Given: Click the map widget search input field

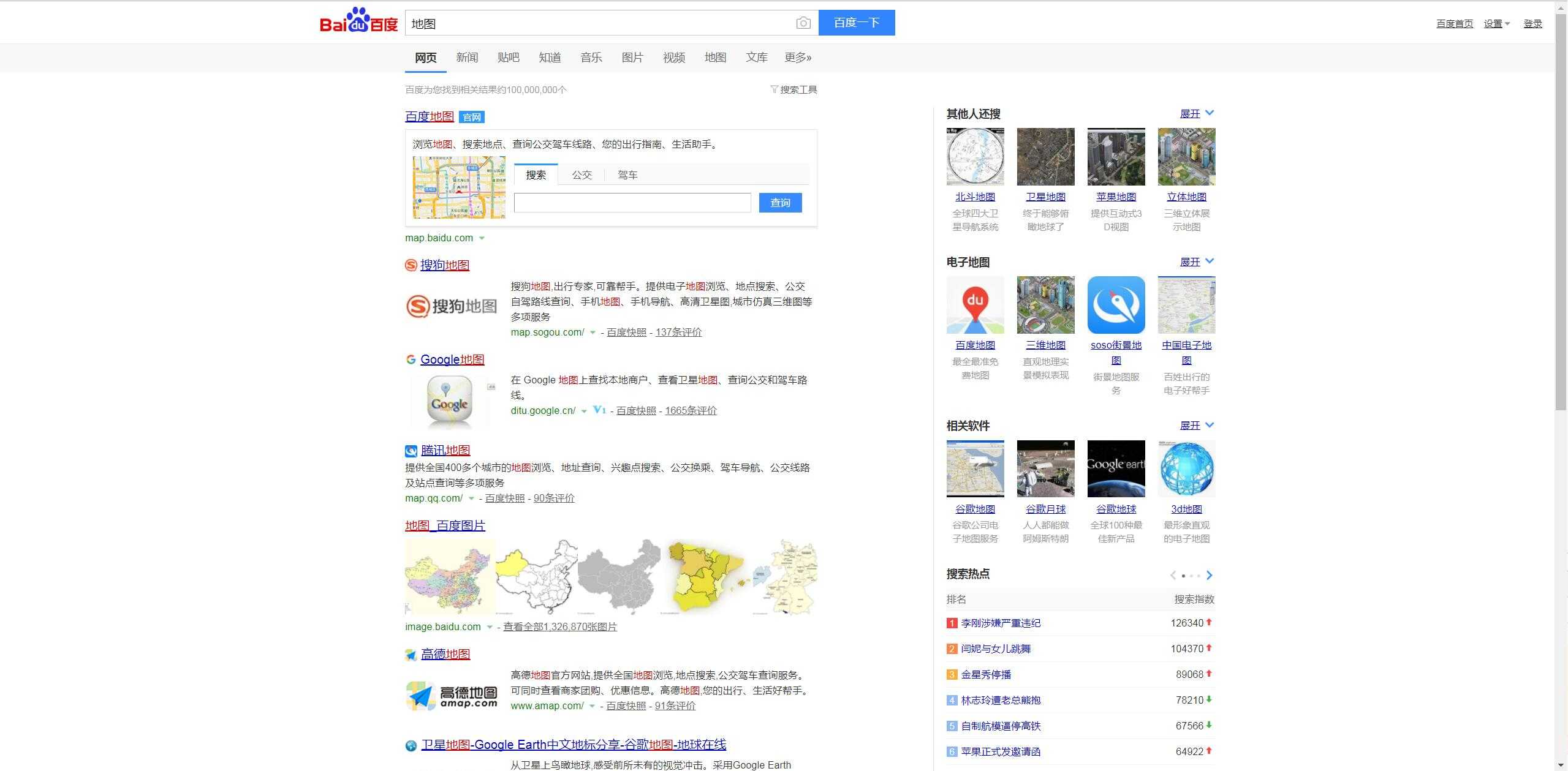Looking at the screenshot, I should click(x=632, y=203).
